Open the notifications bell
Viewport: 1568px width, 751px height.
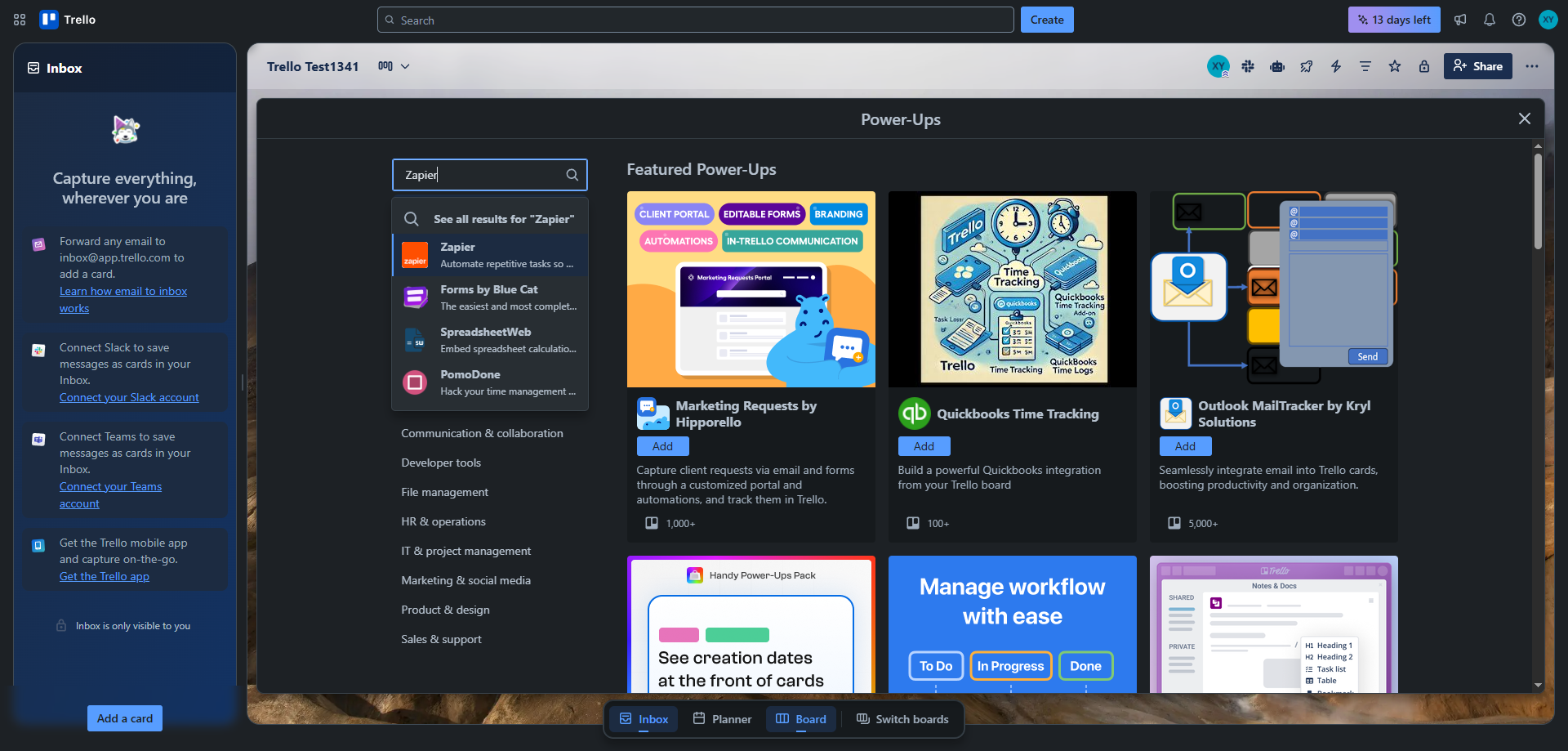coord(1490,20)
